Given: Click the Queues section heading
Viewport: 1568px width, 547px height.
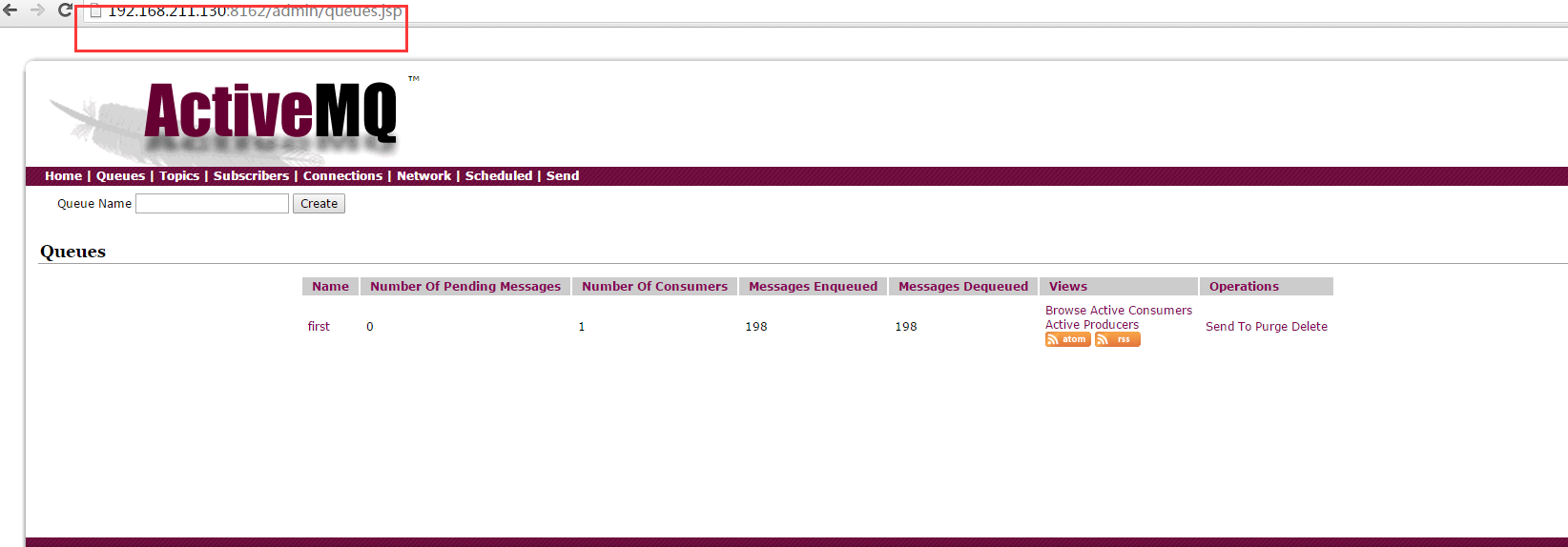Looking at the screenshot, I should [72, 252].
